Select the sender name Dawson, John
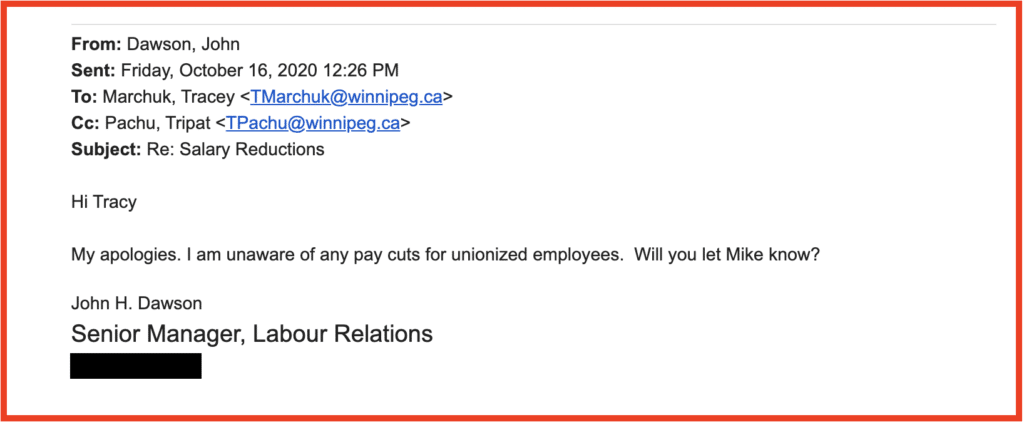1024x422 pixels. click(x=183, y=44)
